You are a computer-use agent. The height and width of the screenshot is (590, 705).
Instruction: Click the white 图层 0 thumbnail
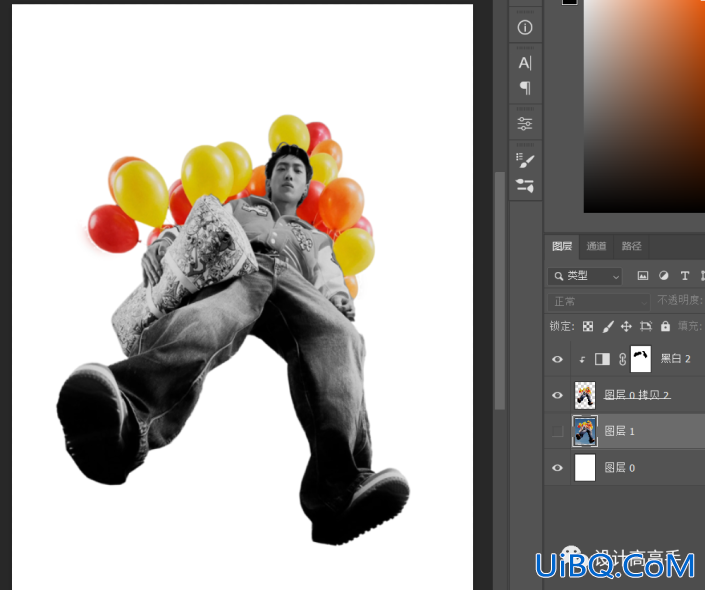585,468
